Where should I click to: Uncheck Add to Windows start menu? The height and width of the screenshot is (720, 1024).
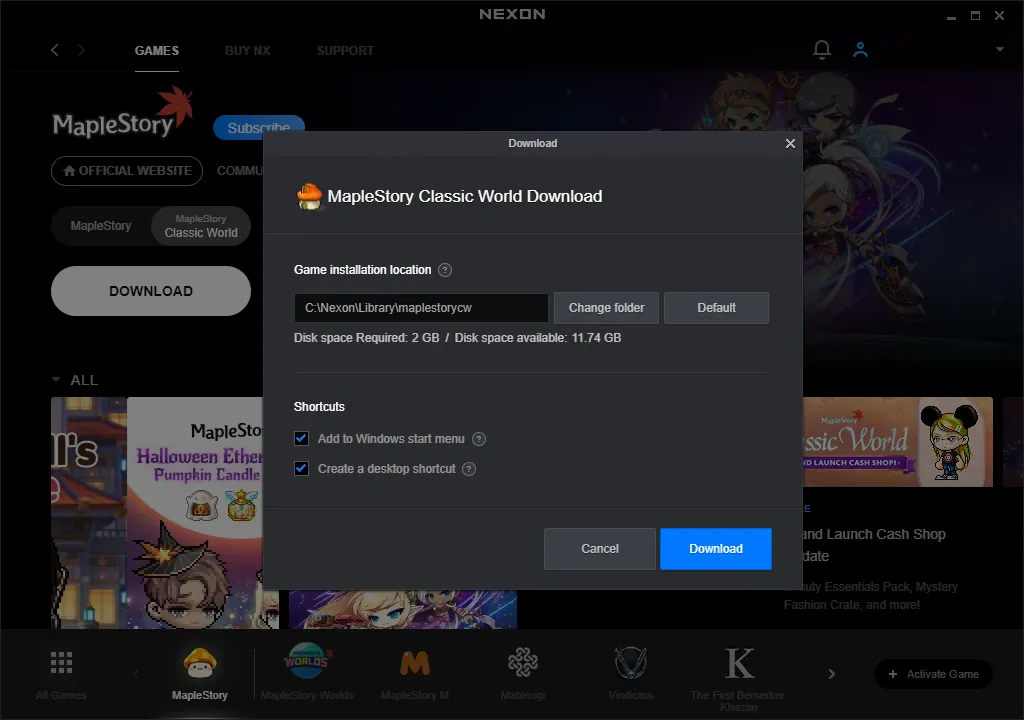(x=301, y=438)
